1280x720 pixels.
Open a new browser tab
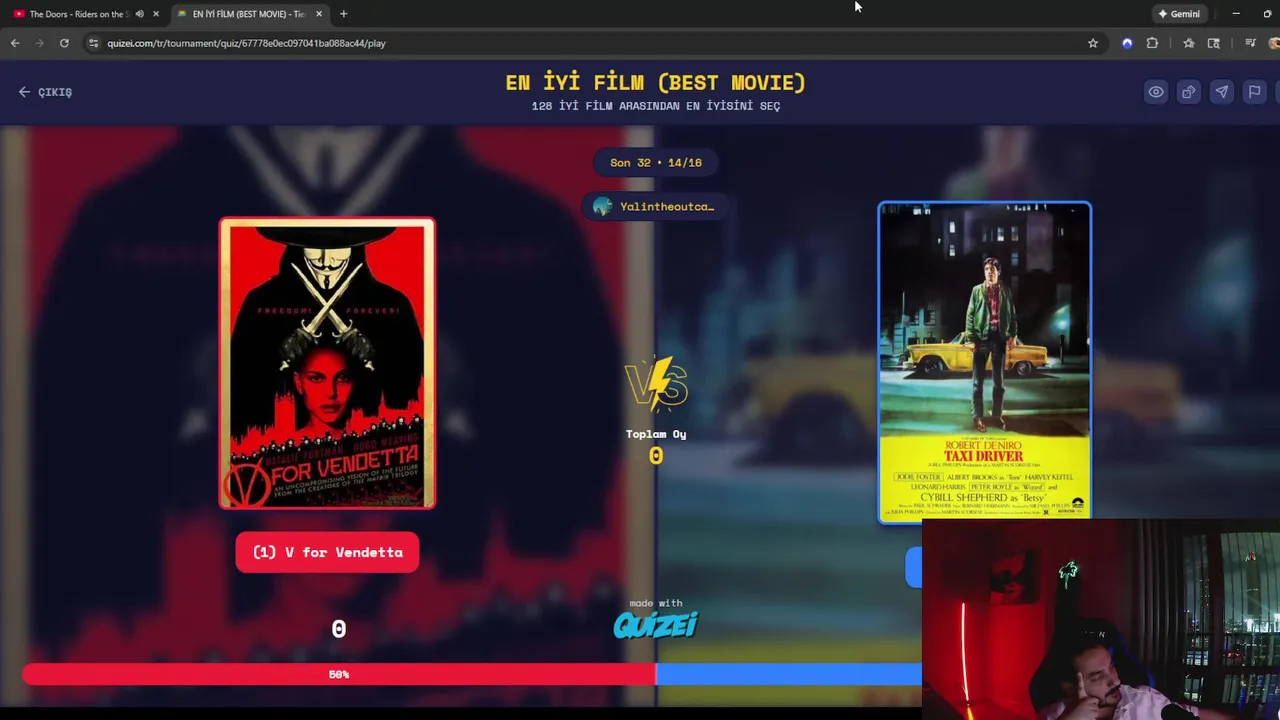click(343, 14)
